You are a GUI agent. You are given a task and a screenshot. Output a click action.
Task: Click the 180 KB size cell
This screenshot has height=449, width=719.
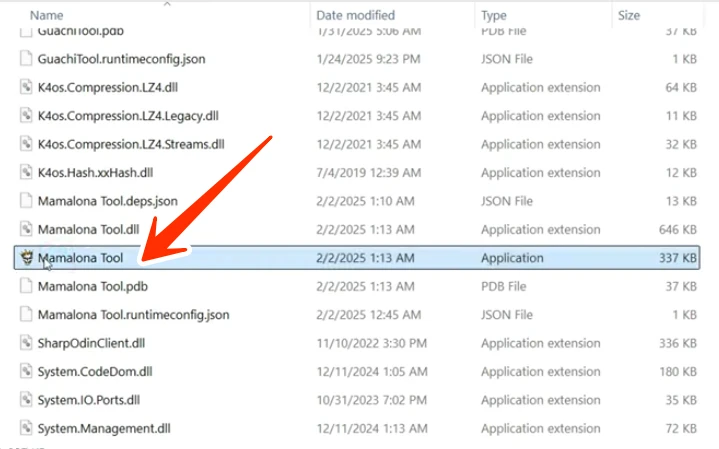click(678, 372)
